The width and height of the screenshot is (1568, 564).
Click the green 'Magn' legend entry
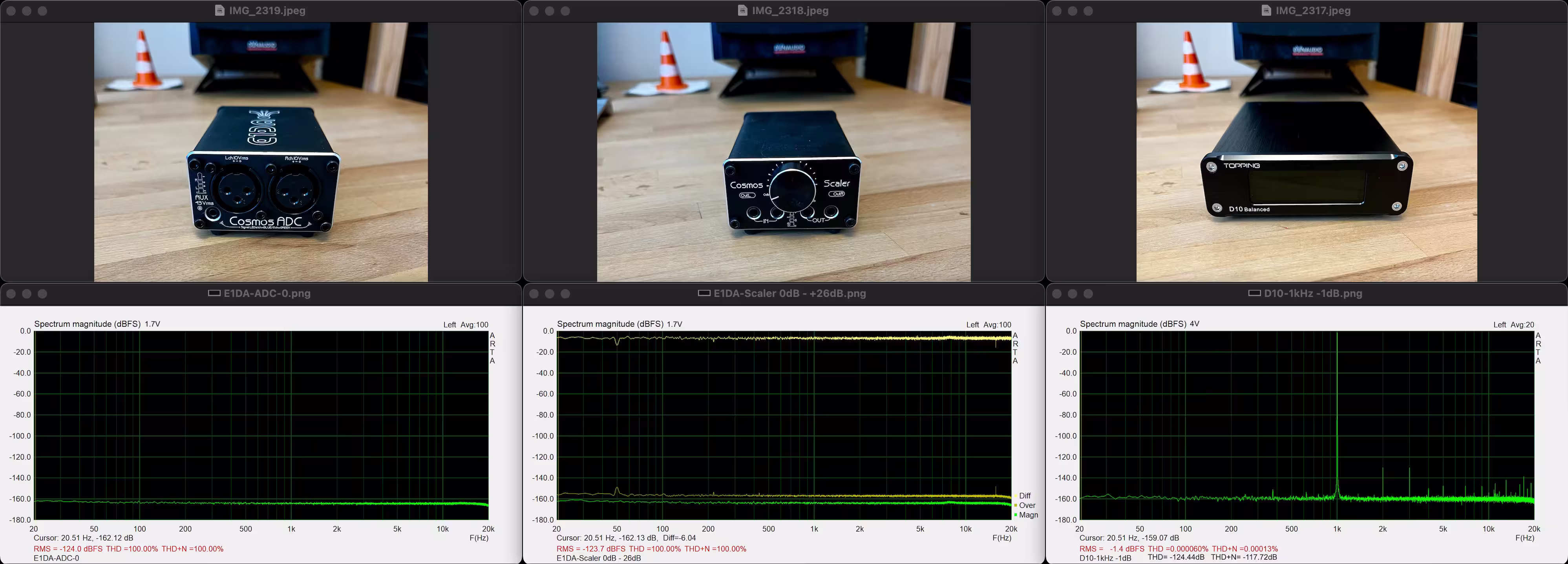(x=1026, y=515)
